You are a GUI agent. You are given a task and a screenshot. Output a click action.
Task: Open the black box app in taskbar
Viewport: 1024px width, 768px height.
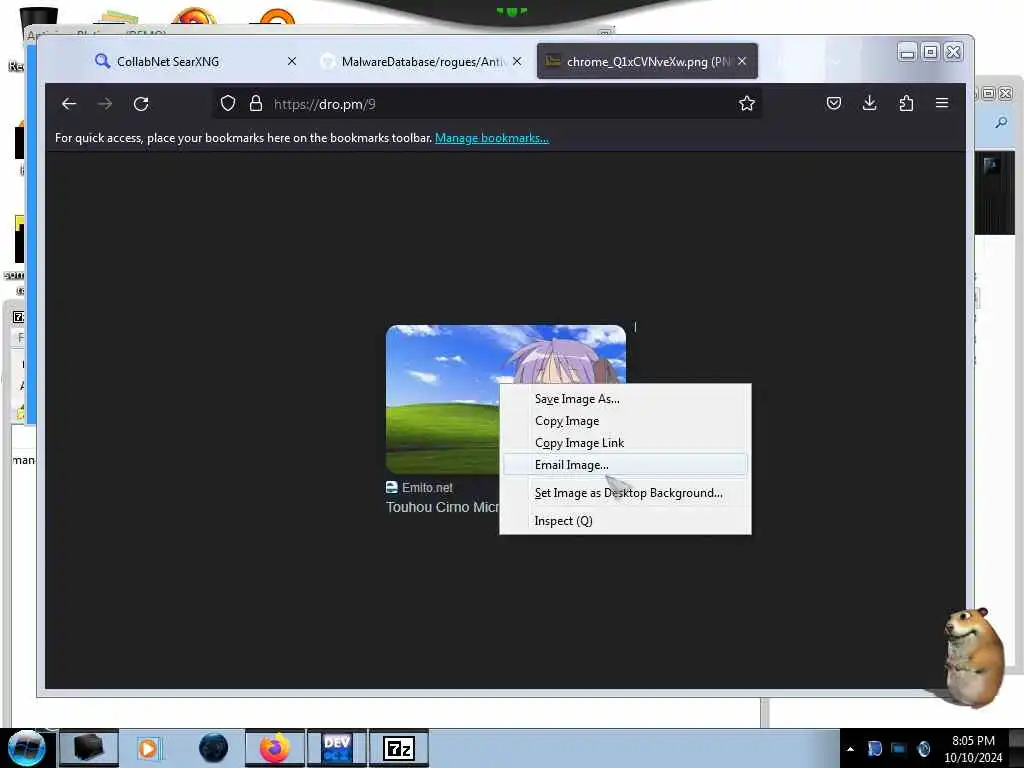[89, 748]
